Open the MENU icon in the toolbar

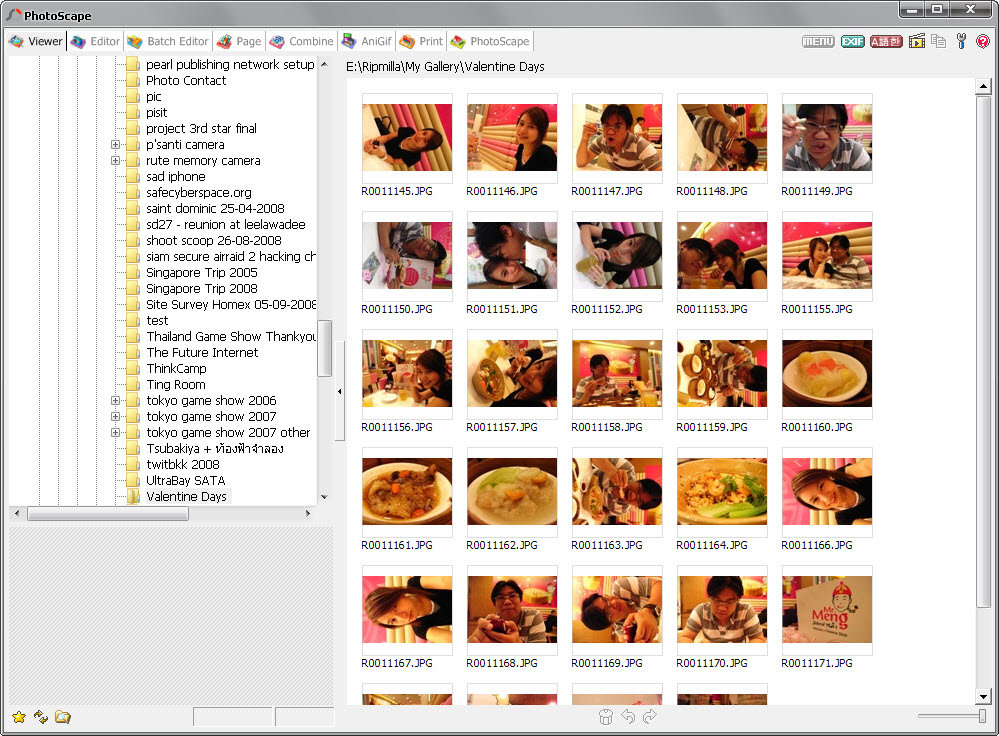tap(818, 41)
